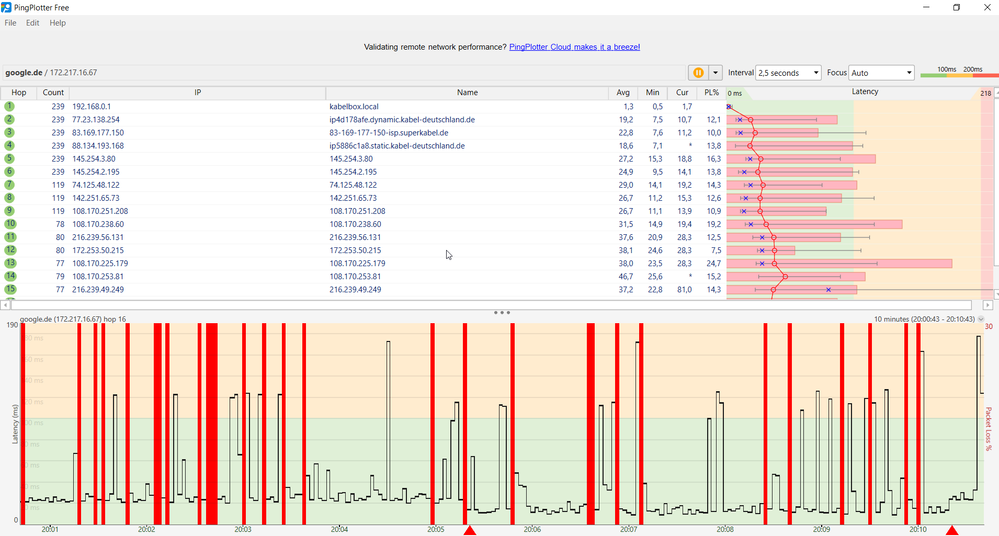Select IP 77.23.138.254 in hop list
This screenshot has height=536, width=999.
pyautogui.click(x=96, y=119)
